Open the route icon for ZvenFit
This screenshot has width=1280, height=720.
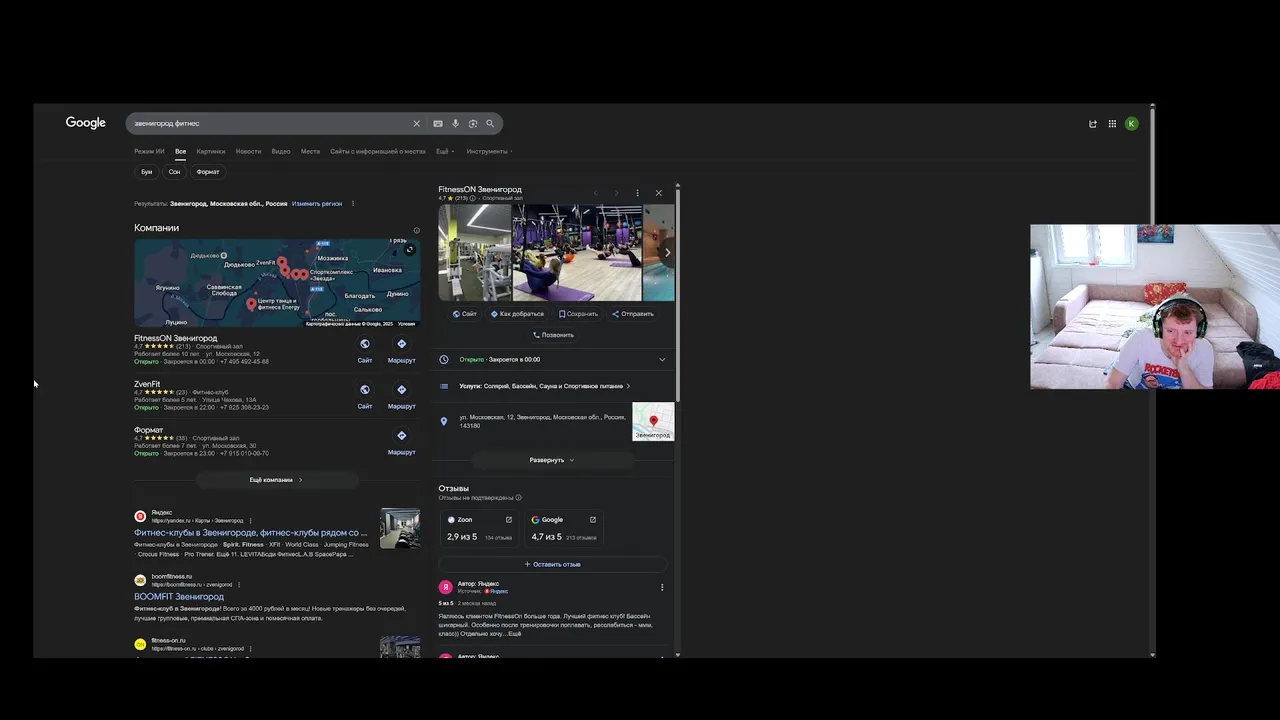(401, 390)
